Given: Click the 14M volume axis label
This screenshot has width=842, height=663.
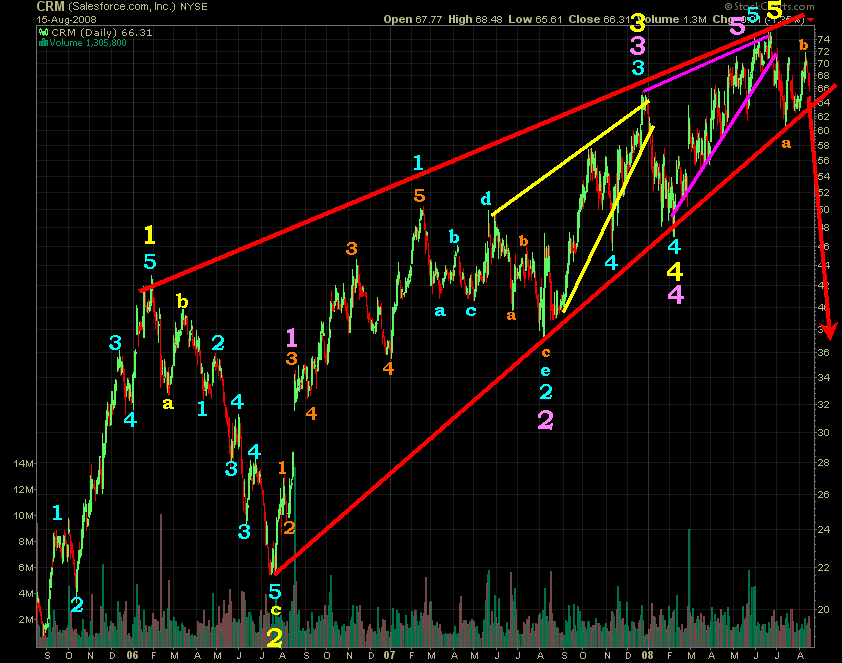Looking at the screenshot, I should point(24,463).
